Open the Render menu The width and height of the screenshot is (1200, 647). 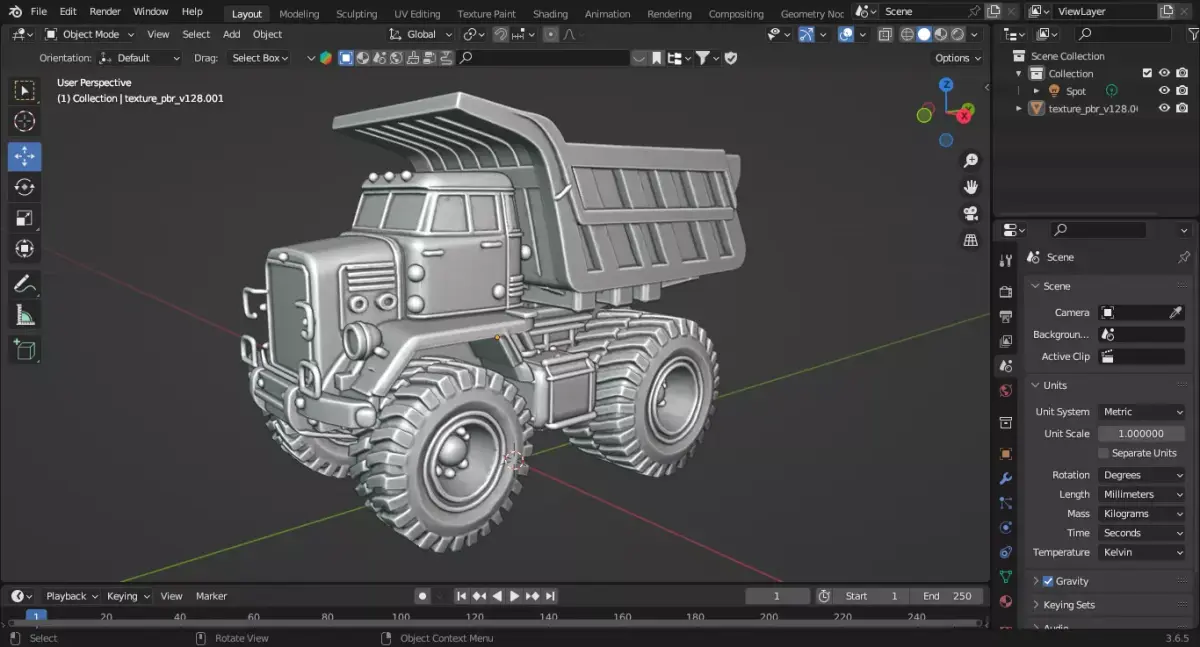pyautogui.click(x=105, y=11)
